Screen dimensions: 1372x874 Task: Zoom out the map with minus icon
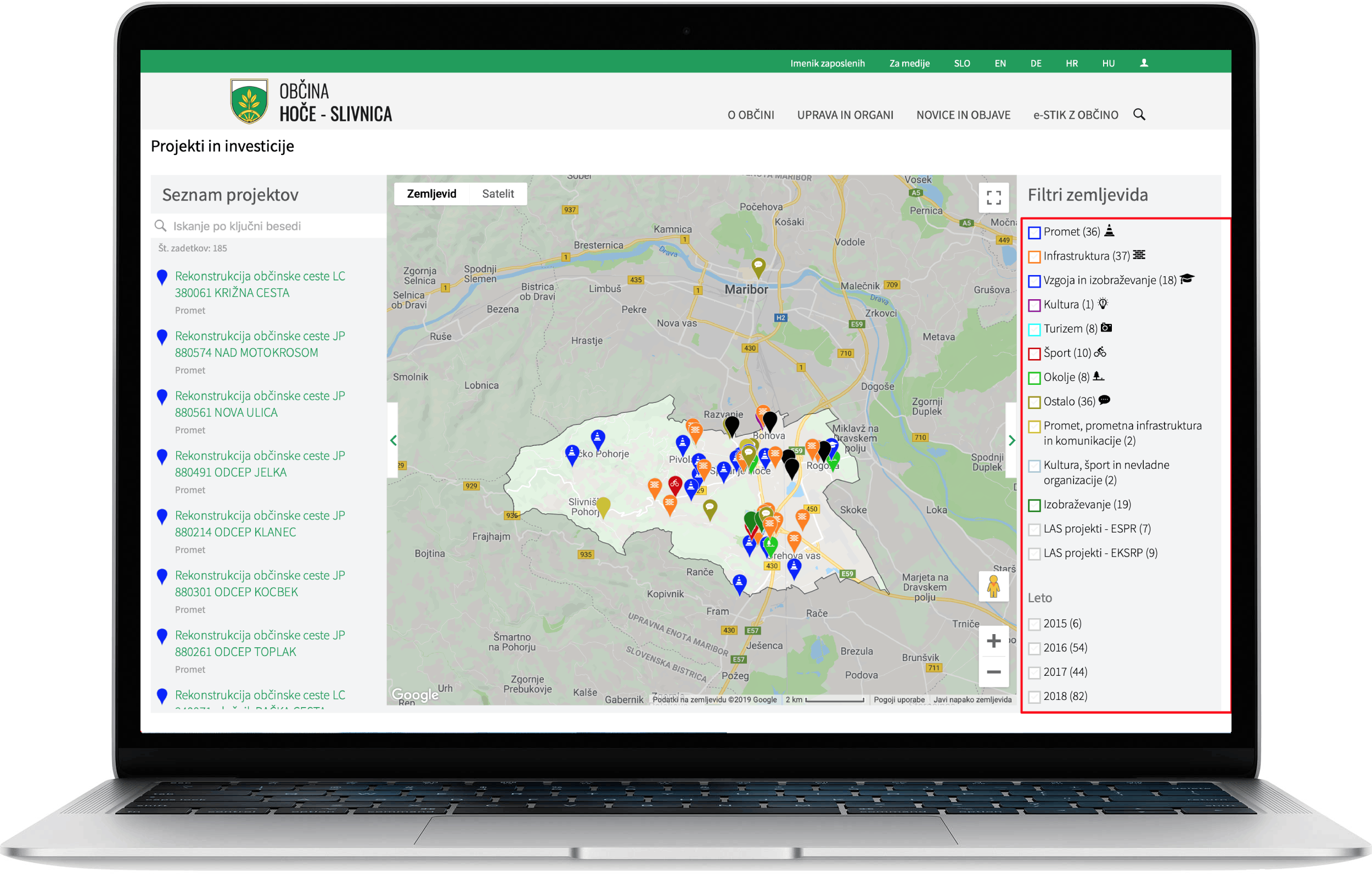(993, 672)
